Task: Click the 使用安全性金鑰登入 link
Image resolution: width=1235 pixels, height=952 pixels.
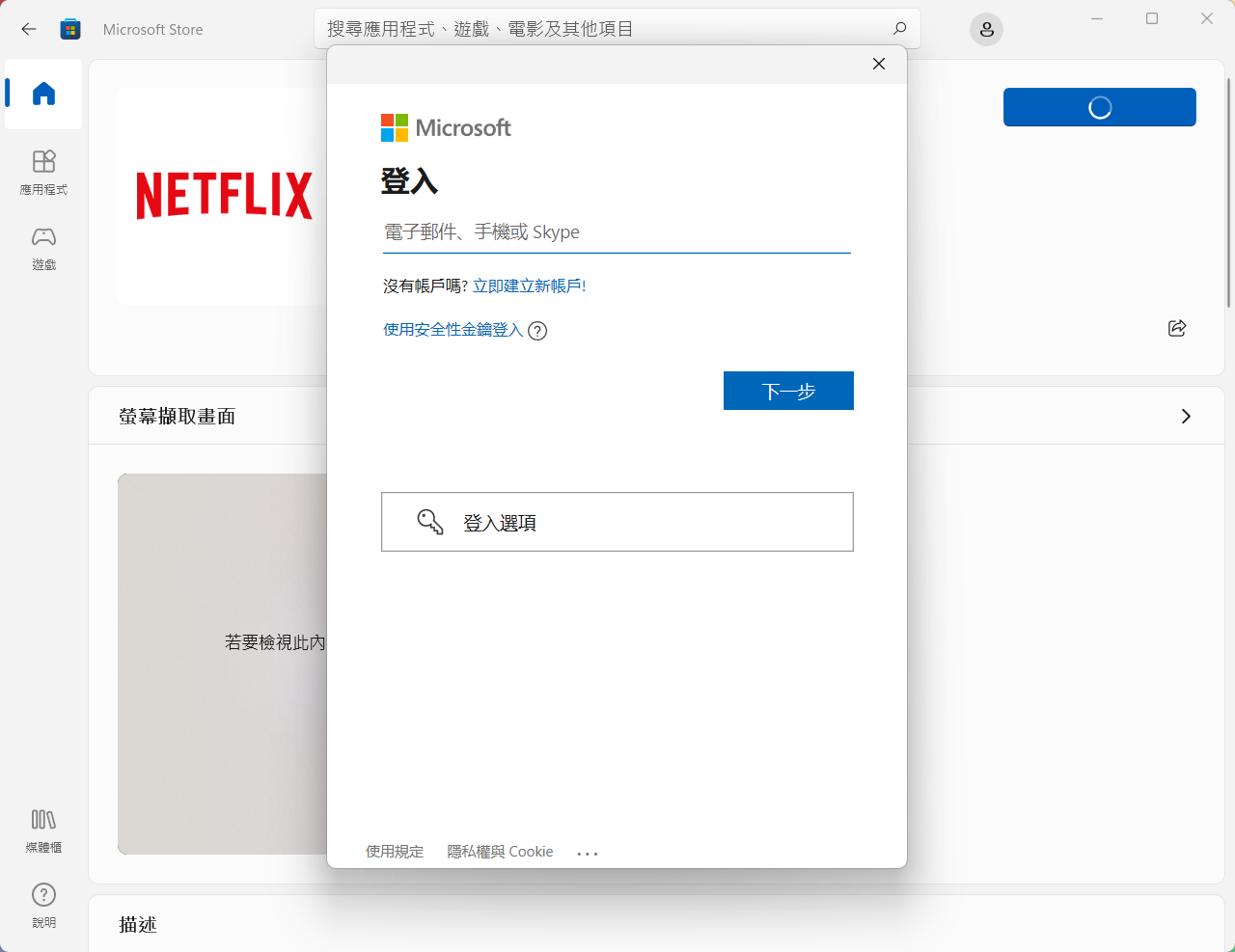Action: coord(453,330)
